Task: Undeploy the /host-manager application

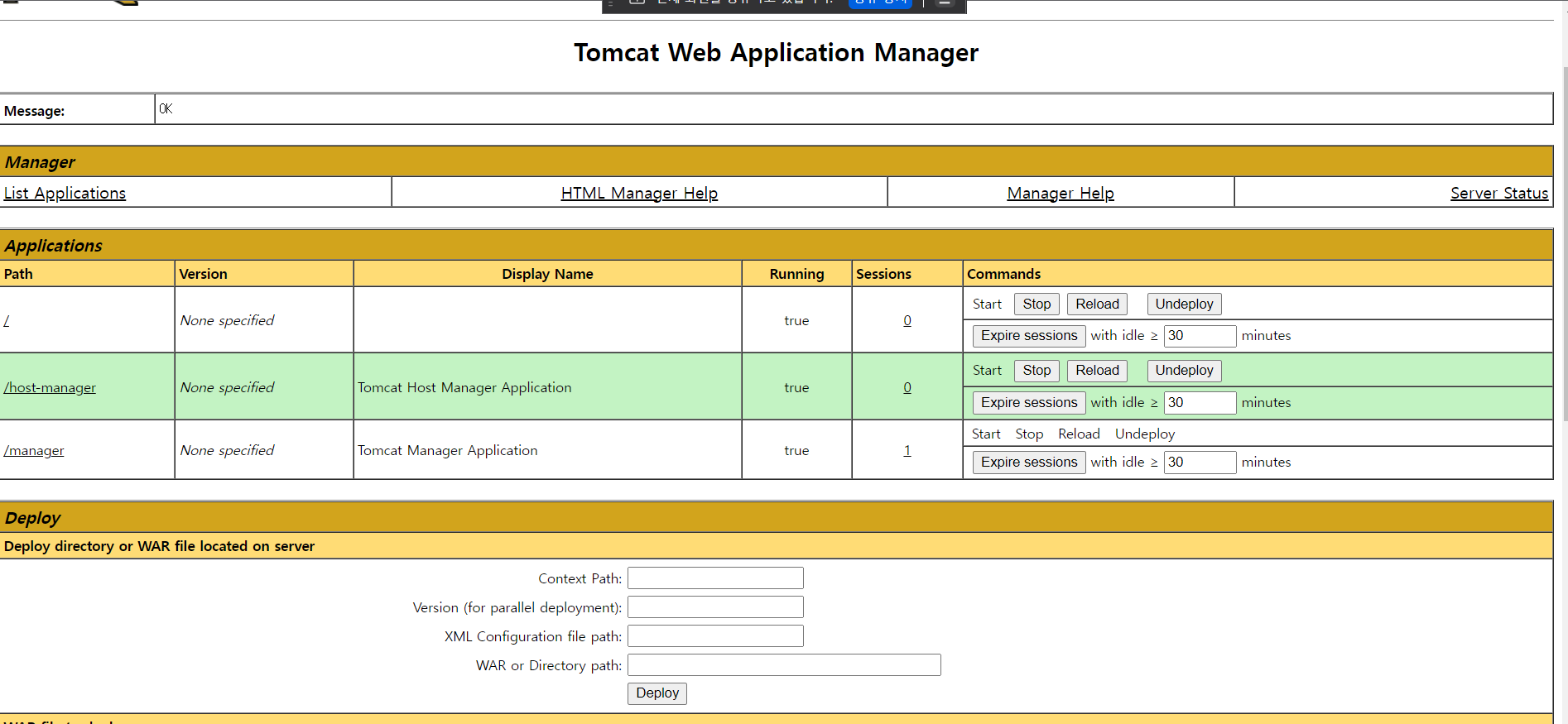Action: (x=1184, y=370)
